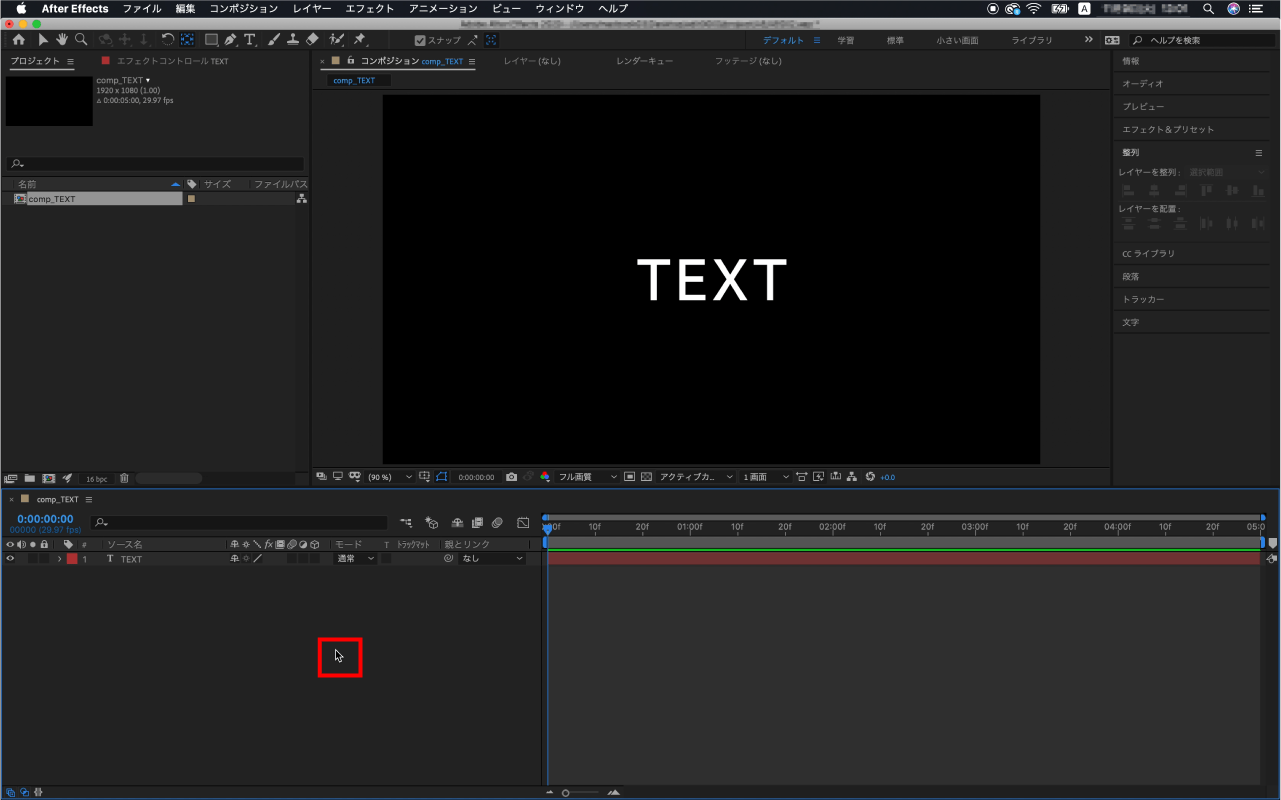Click the 16 bpc color depth button
The image size is (1281, 800).
pyautogui.click(x=96, y=480)
